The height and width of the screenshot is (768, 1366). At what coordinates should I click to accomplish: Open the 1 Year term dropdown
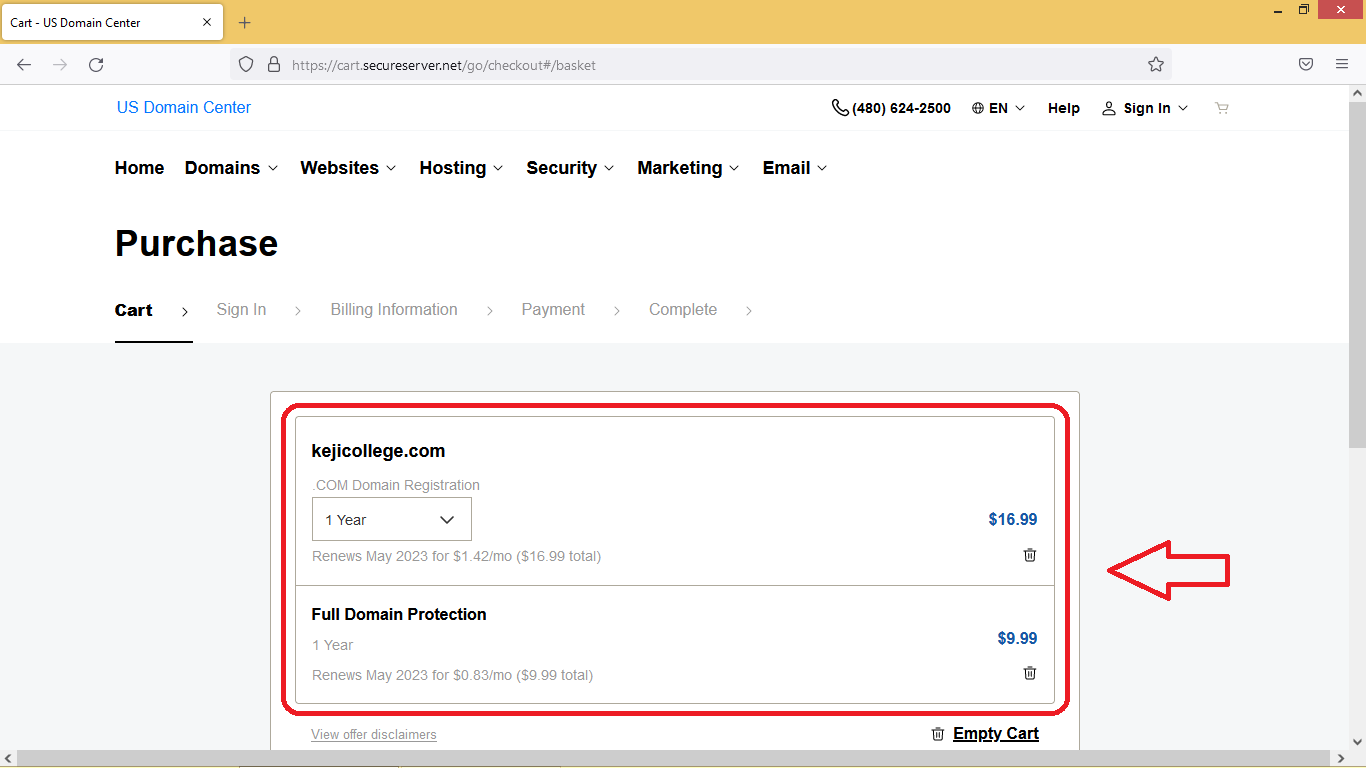click(392, 520)
